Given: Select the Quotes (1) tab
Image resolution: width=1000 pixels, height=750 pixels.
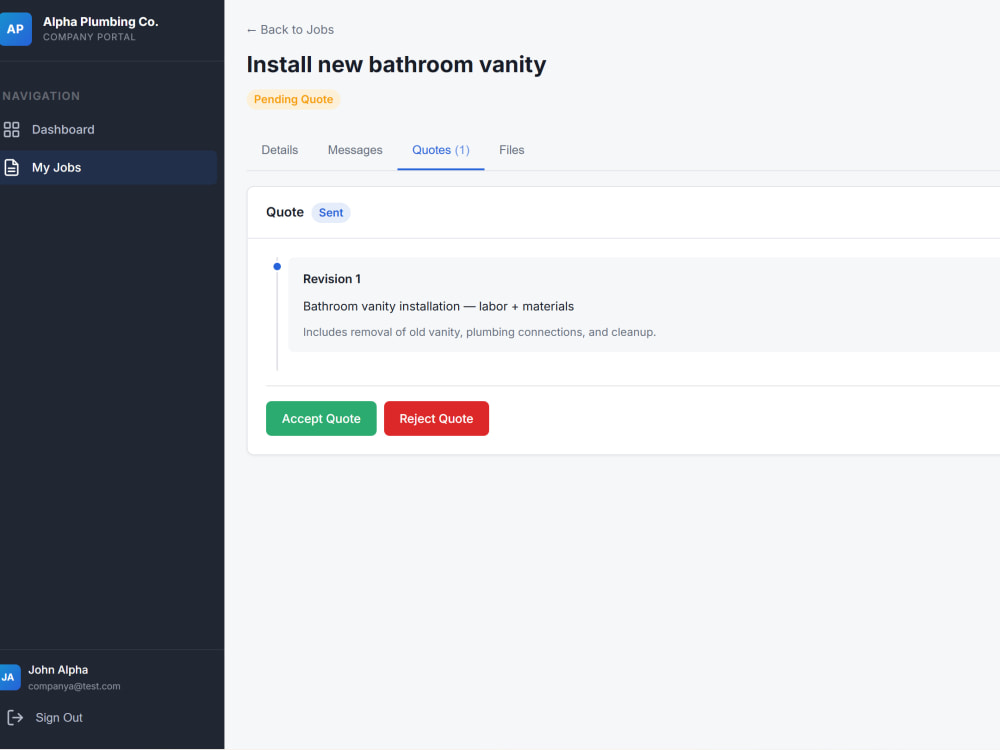Looking at the screenshot, I should click(441, 150).
